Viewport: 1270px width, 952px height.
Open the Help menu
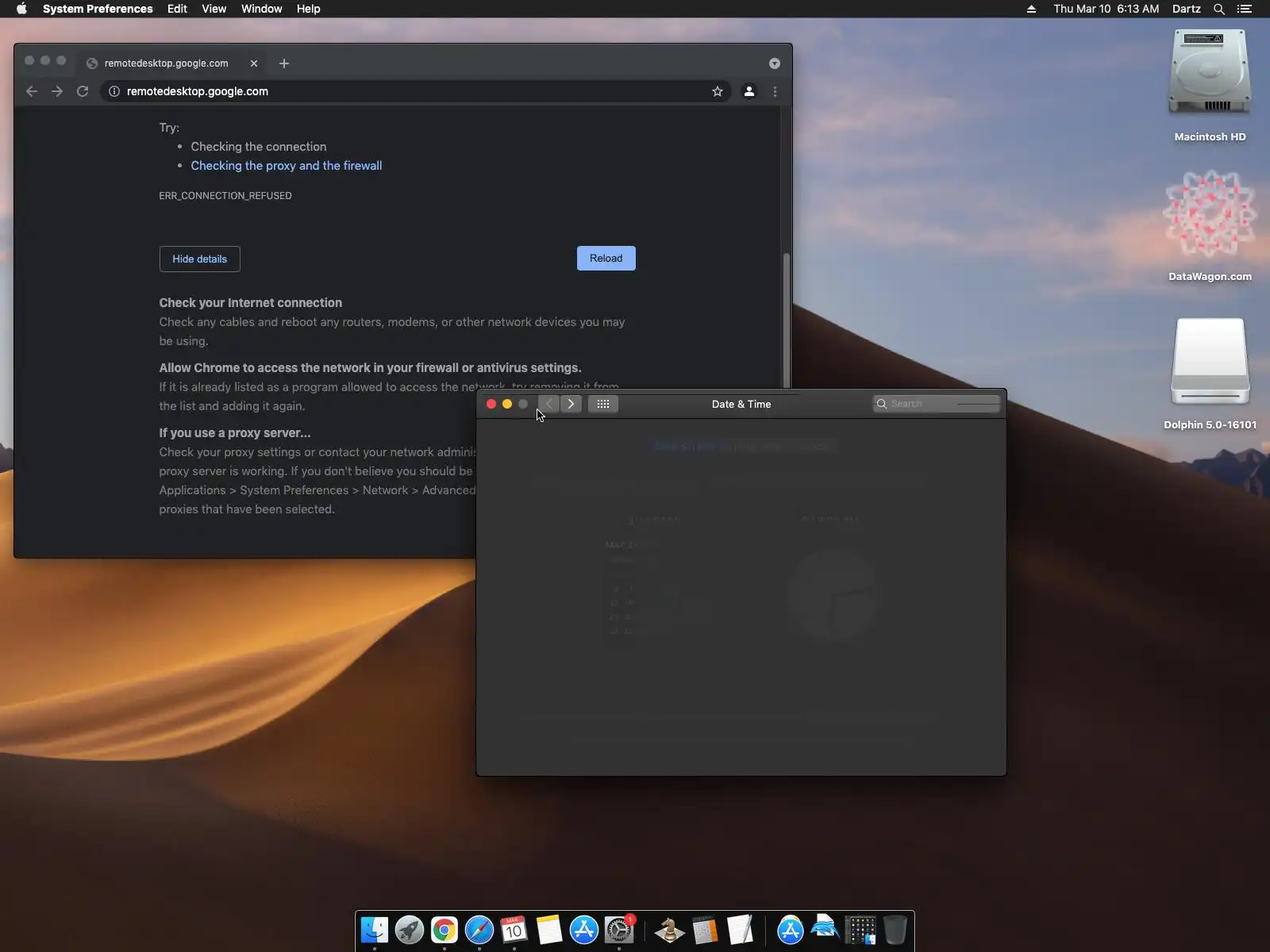[x=309, y=9]
